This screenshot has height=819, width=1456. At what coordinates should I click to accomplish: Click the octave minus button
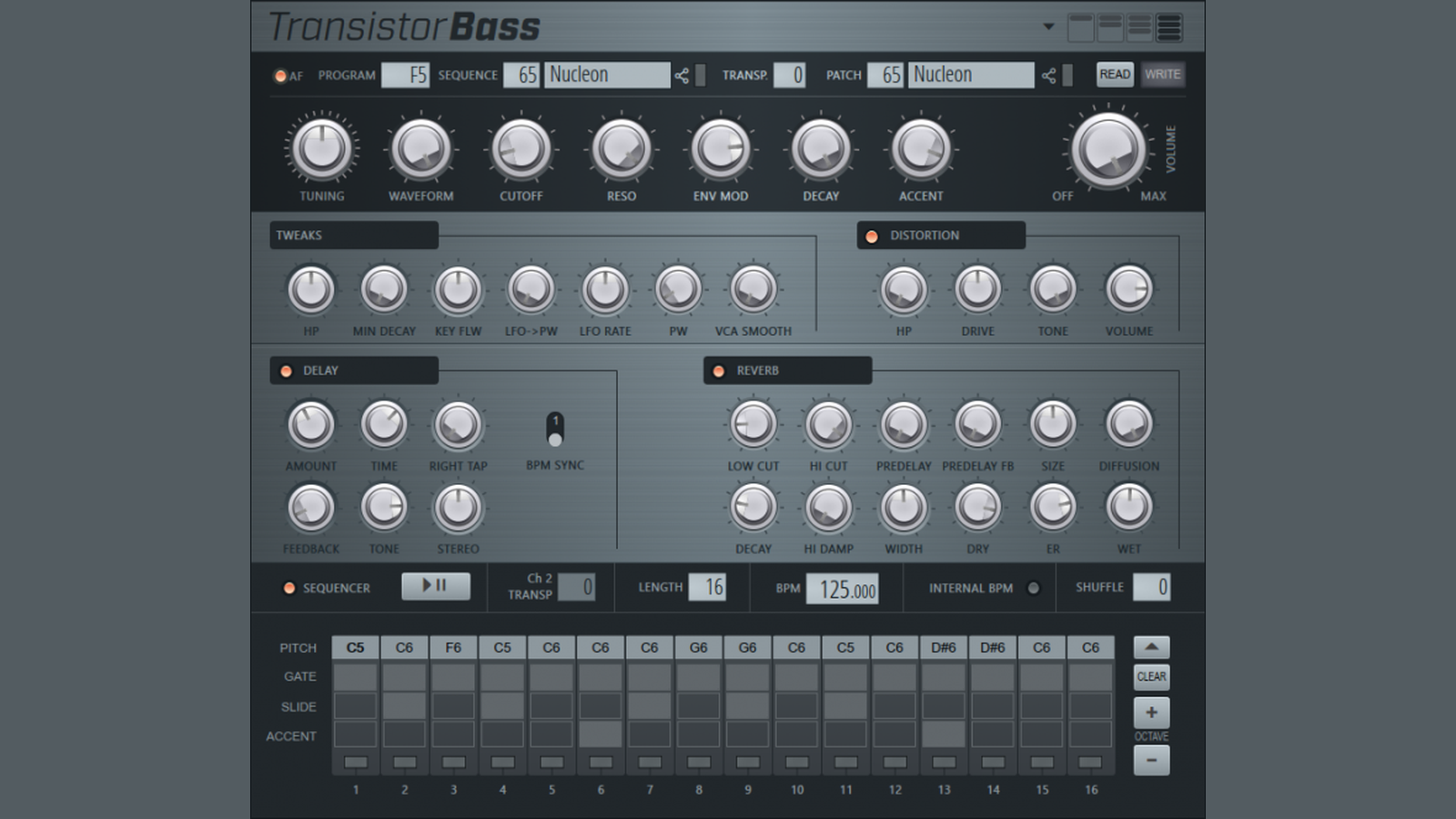[1151, 760]
